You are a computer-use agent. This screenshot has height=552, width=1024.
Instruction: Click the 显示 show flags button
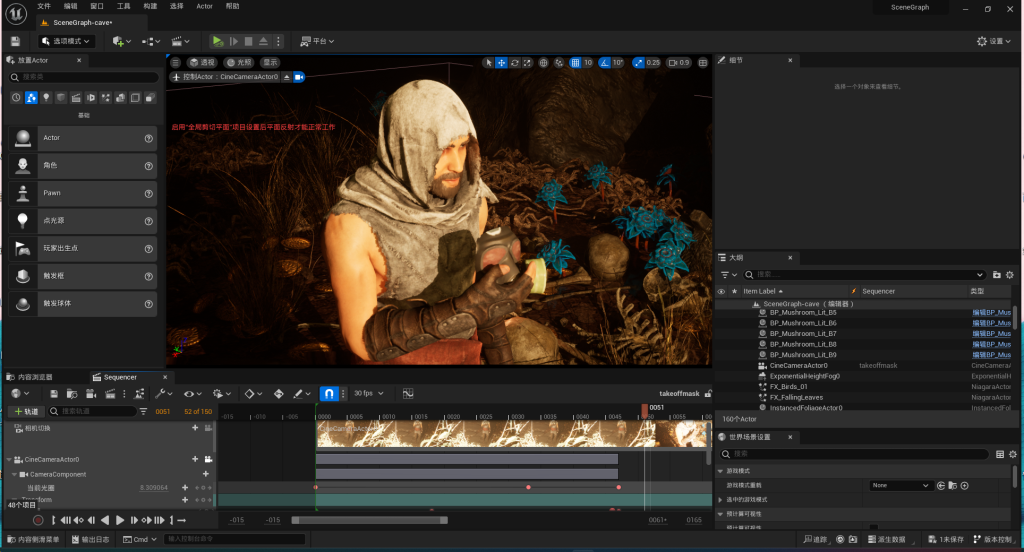(x=270, y=63)
